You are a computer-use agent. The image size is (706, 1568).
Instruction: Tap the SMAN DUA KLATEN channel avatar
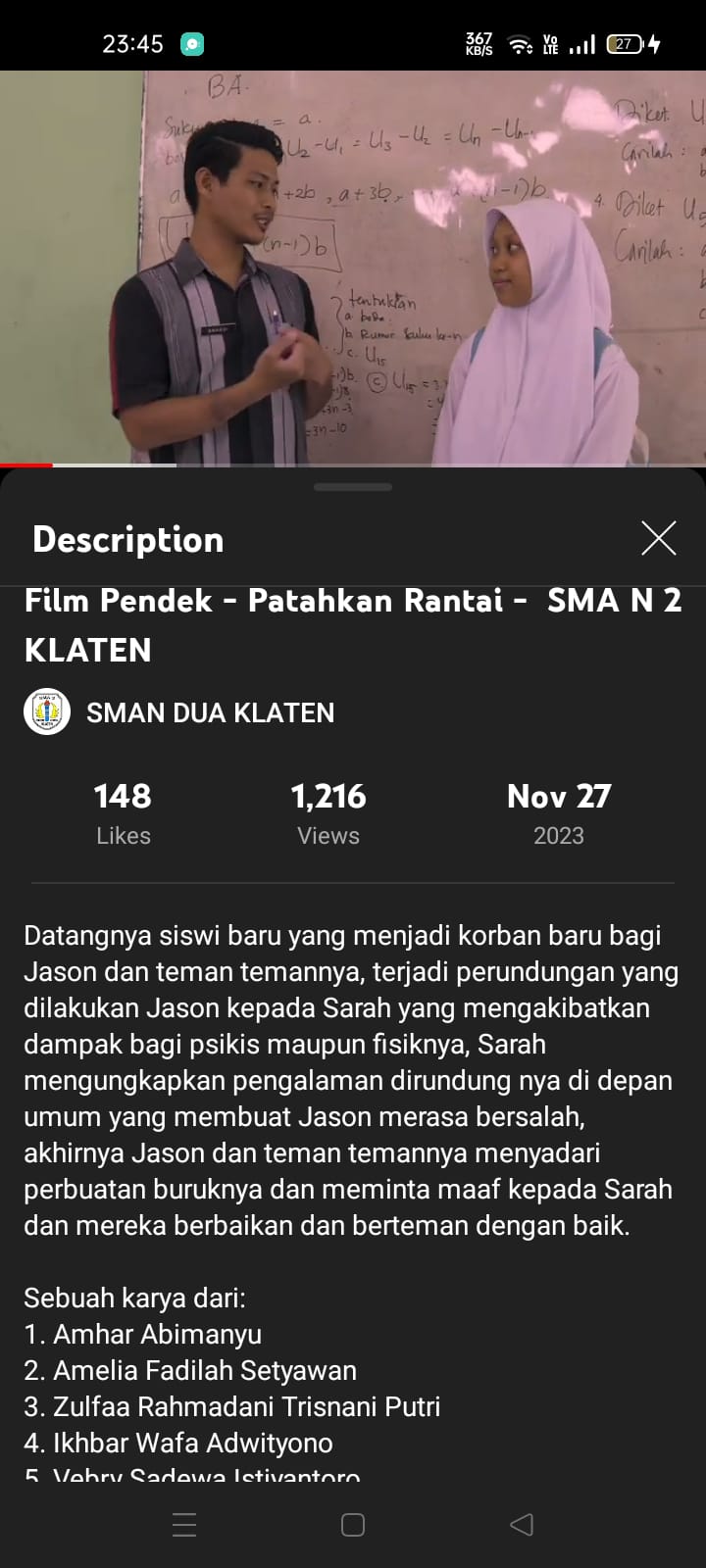point(47,712)
